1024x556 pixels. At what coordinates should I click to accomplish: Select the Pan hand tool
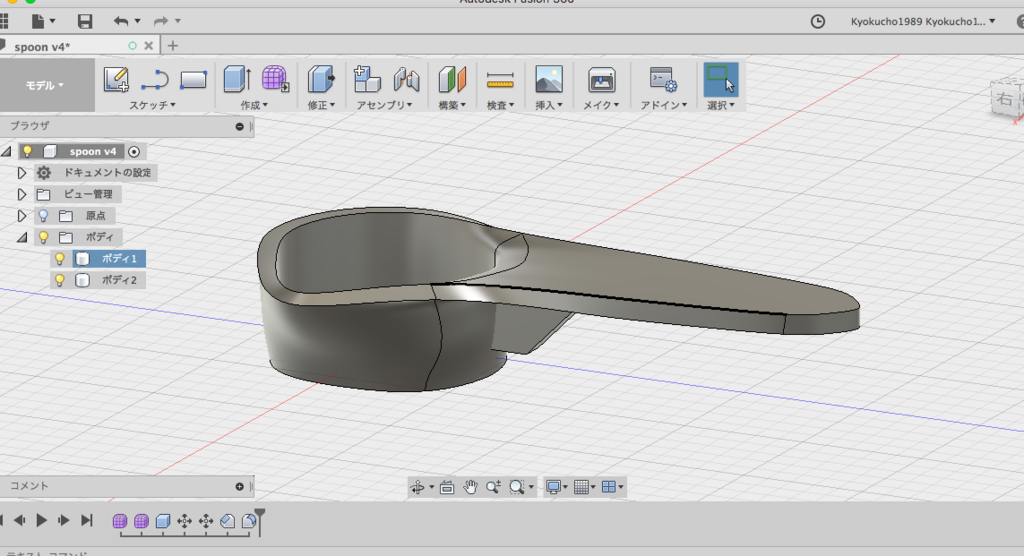pos(470,487)
